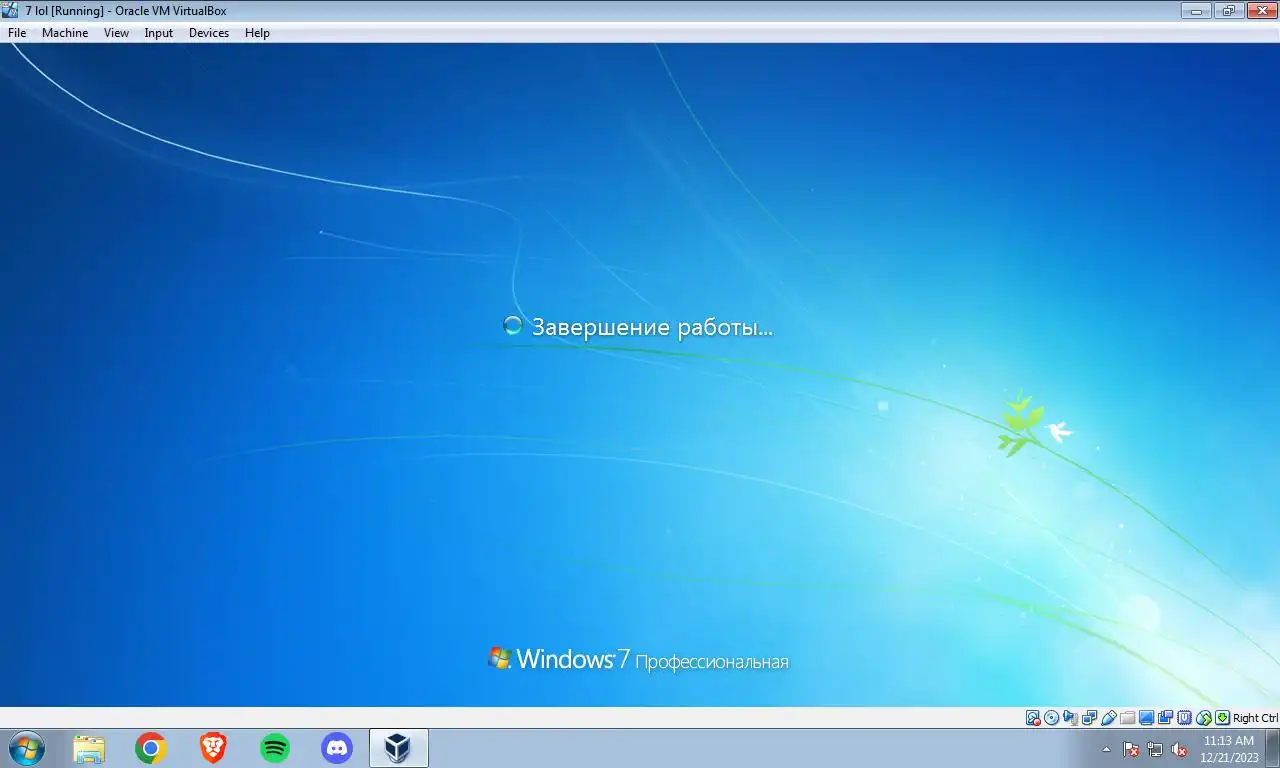Click the network adapters indicator
Screen dimensions: 1280x768
click(1089, 718)
